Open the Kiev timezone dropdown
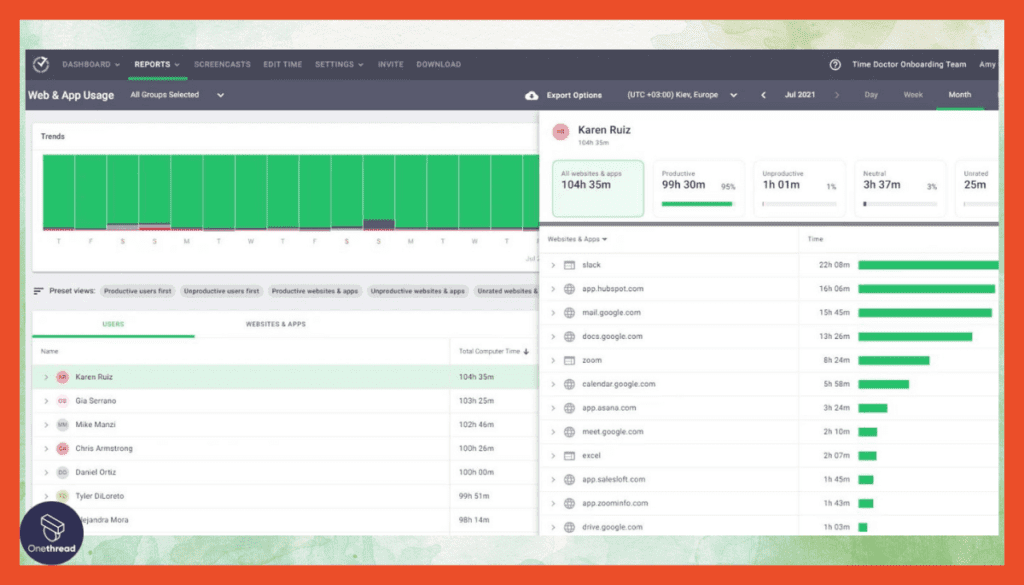The width and height of the screenshot is (1024, 585). (x=682, y=95)
